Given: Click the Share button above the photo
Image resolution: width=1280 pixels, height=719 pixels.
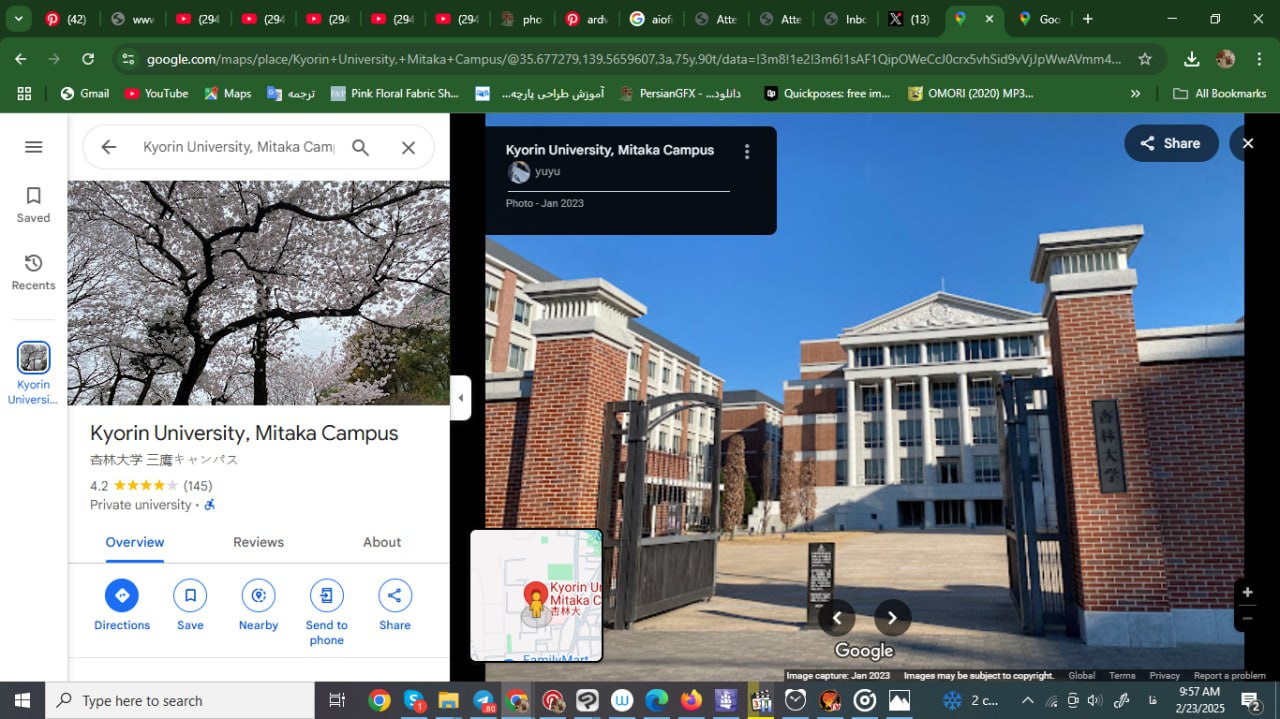Looking at the screenshot, I should pos(1171,143).
